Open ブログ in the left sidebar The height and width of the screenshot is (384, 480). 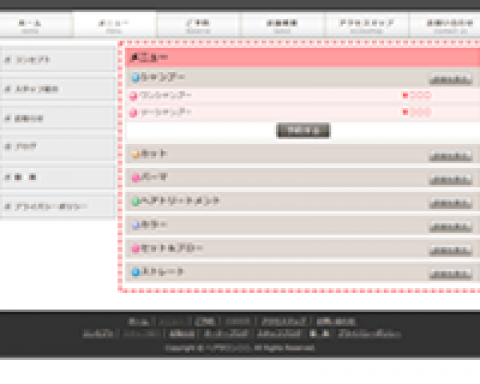click(x=57, y=147)
